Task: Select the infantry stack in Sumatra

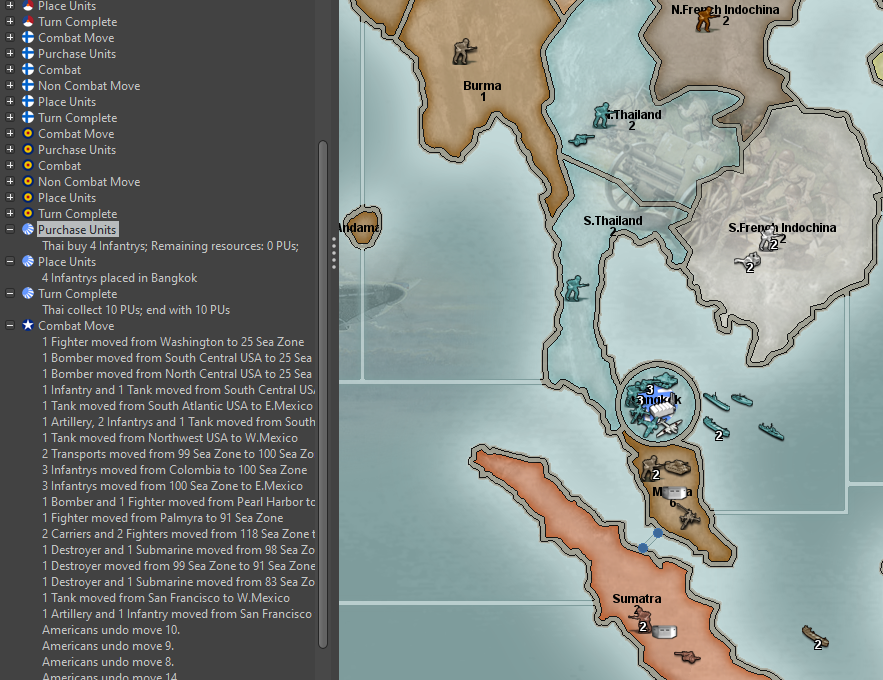Action: coord(640,620)
